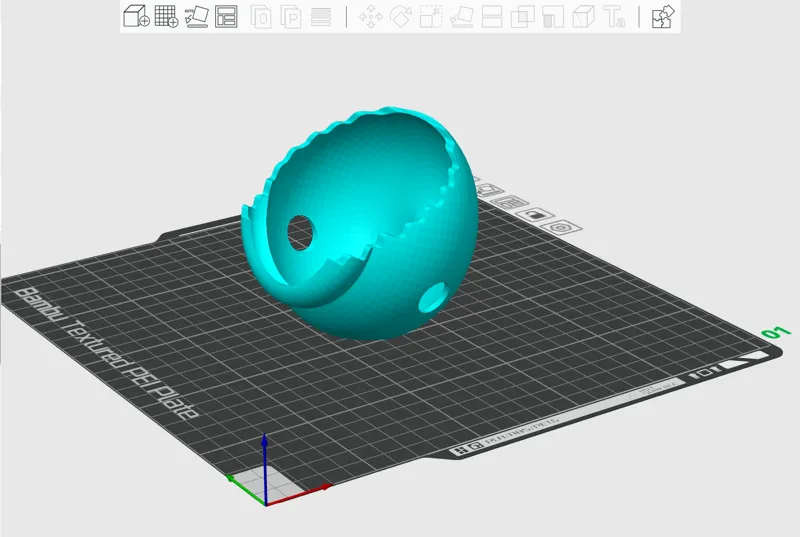Image resolution: width=800 pixels, height=537 pixels.
Task: Arrange objects on this plate icon
Action: click(509, 202)
